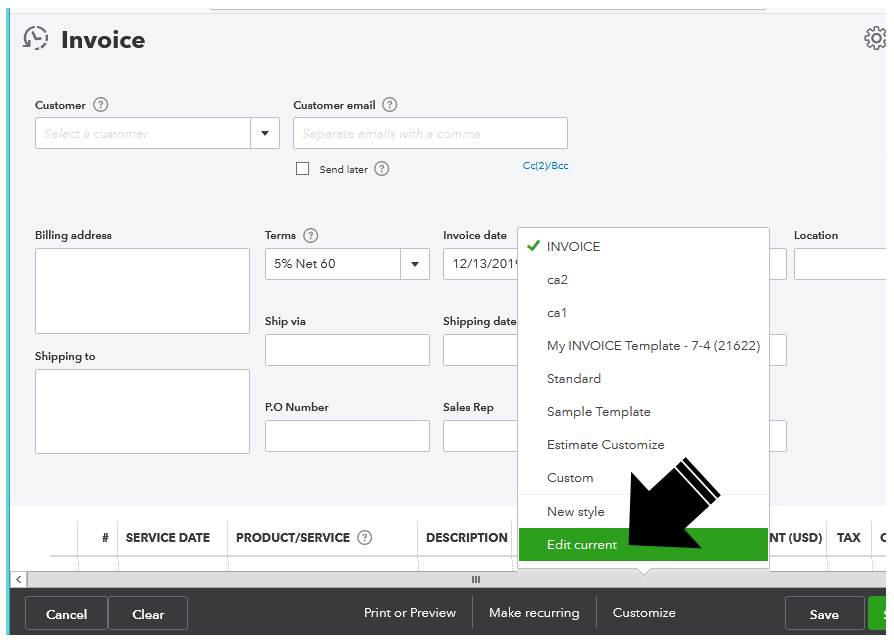Click Customize in the bottom bar
This screenshot has width=894, height=642.
[x=644, y=613]
